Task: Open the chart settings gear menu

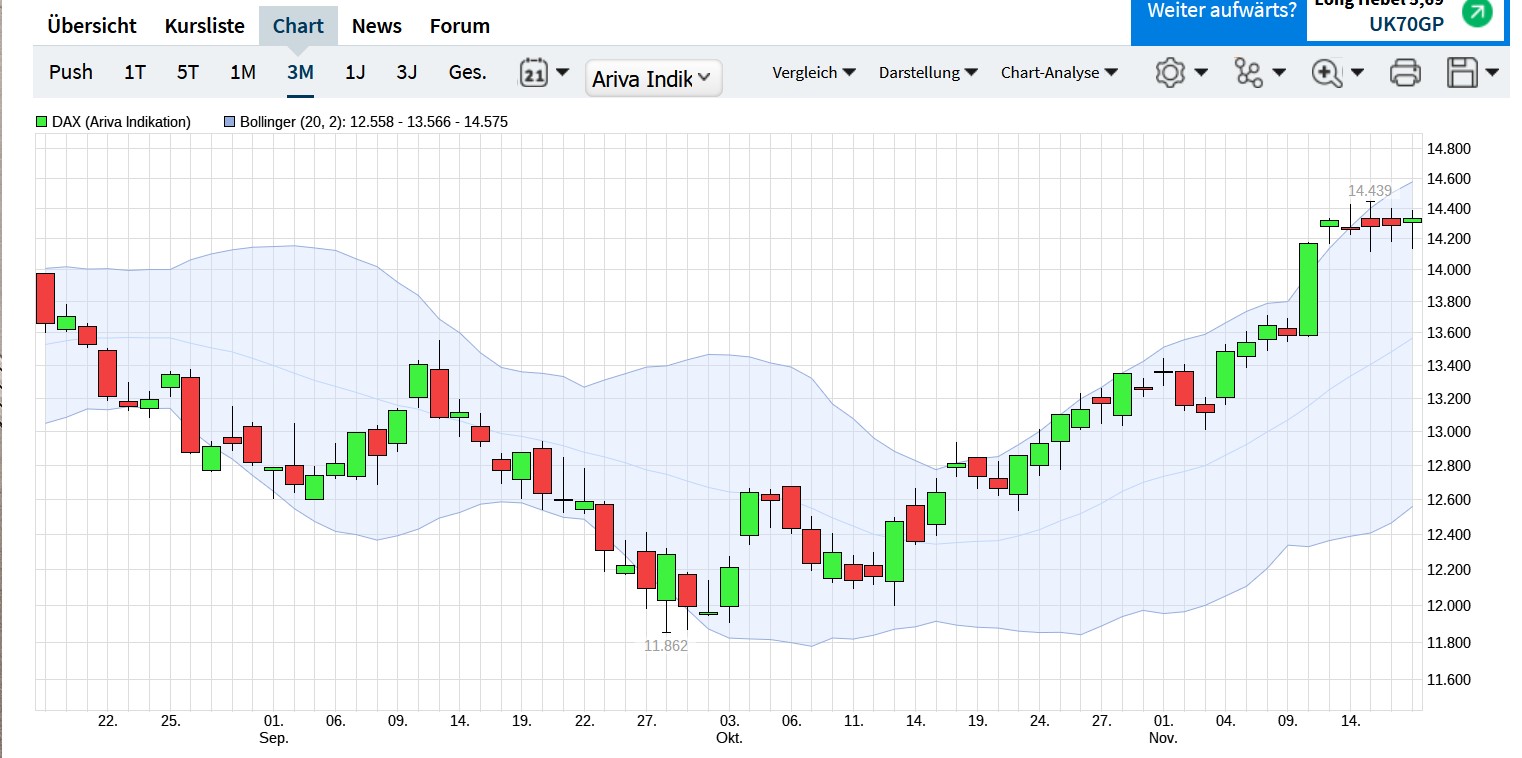Action: (1181, 72)
